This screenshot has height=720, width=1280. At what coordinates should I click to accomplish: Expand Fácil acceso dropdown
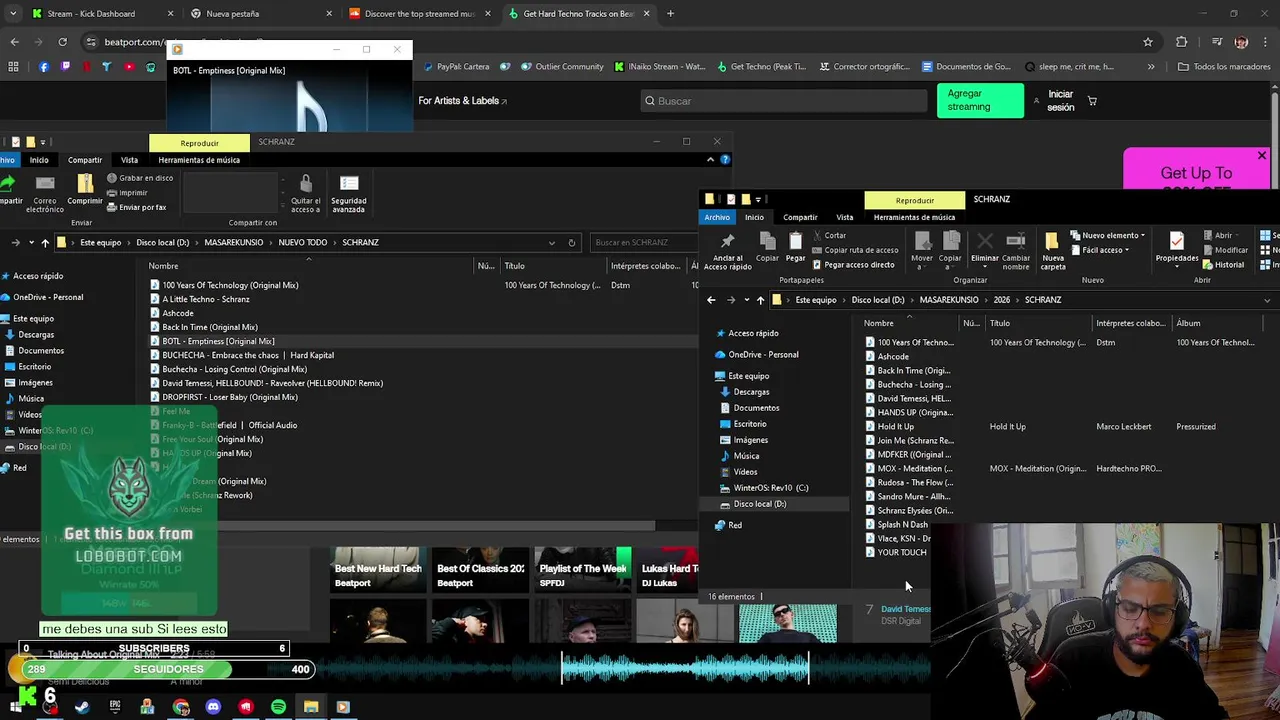(x=1102, y=250)
